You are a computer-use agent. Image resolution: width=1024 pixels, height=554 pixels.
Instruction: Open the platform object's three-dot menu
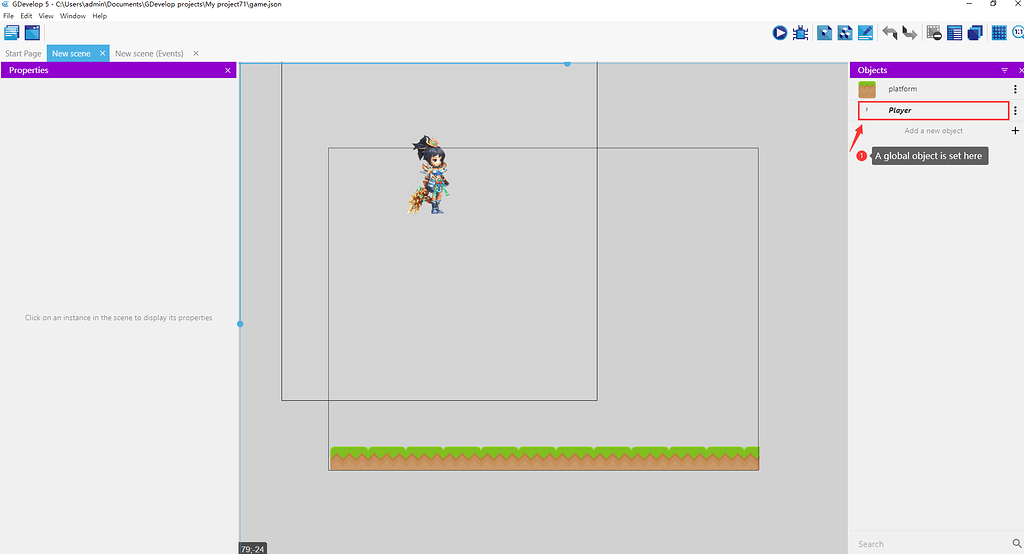[x=1015, y=89]
